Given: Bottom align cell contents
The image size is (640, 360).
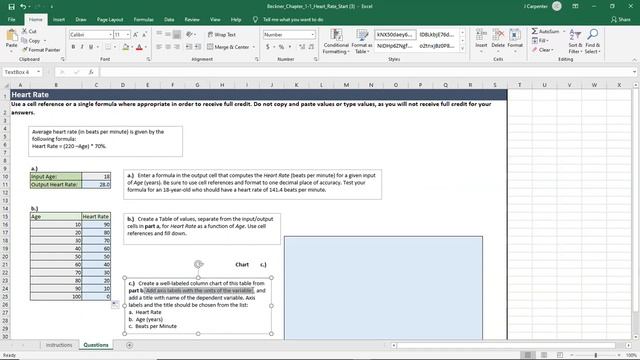Looking at the screenshot, I should click(177, 34).
